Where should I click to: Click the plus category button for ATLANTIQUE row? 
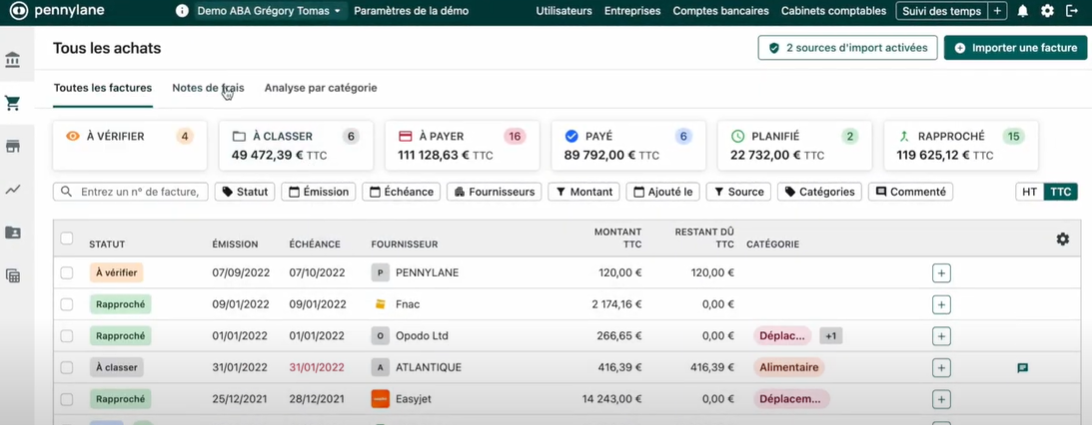(x=941, y=367)
